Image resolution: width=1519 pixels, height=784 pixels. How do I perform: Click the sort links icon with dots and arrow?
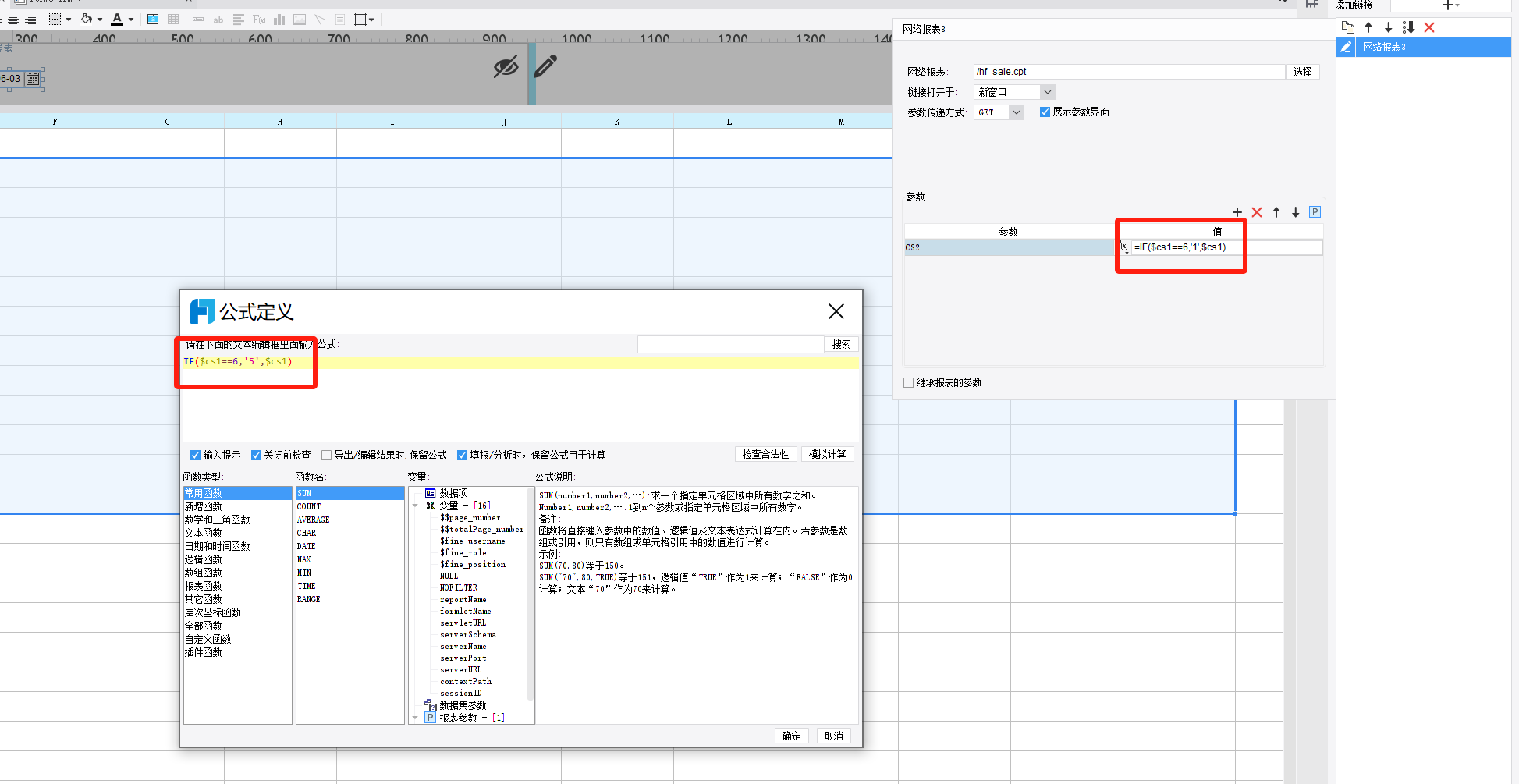coord(1408,27)
